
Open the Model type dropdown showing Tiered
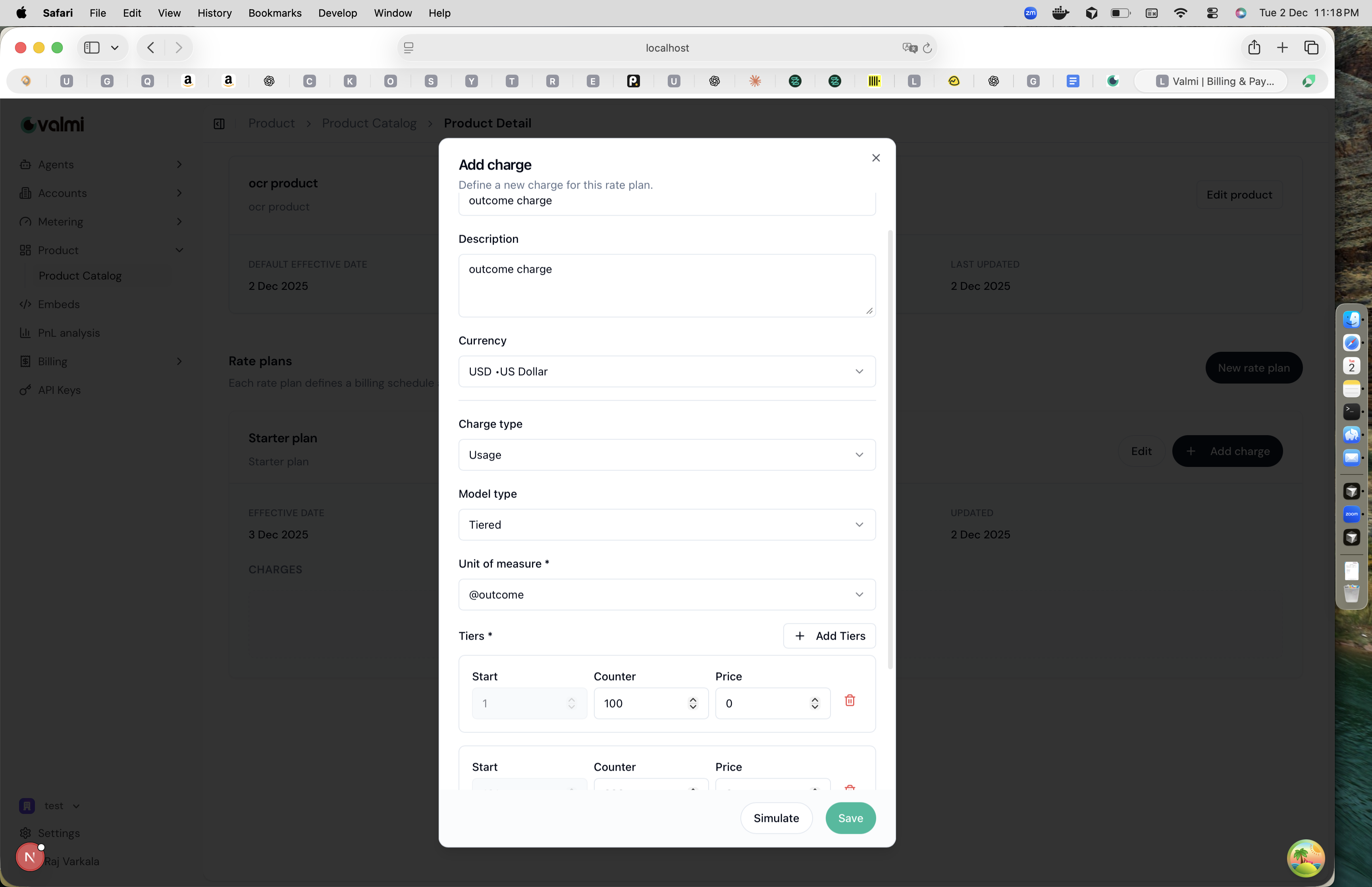pyautogui.click(x=666, y=525)
